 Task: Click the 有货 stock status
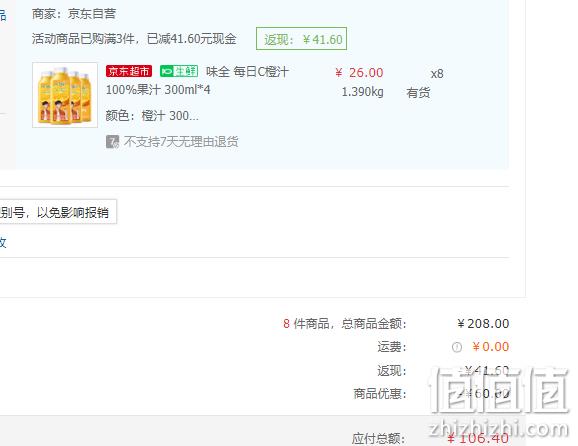[x=418, y=92]
